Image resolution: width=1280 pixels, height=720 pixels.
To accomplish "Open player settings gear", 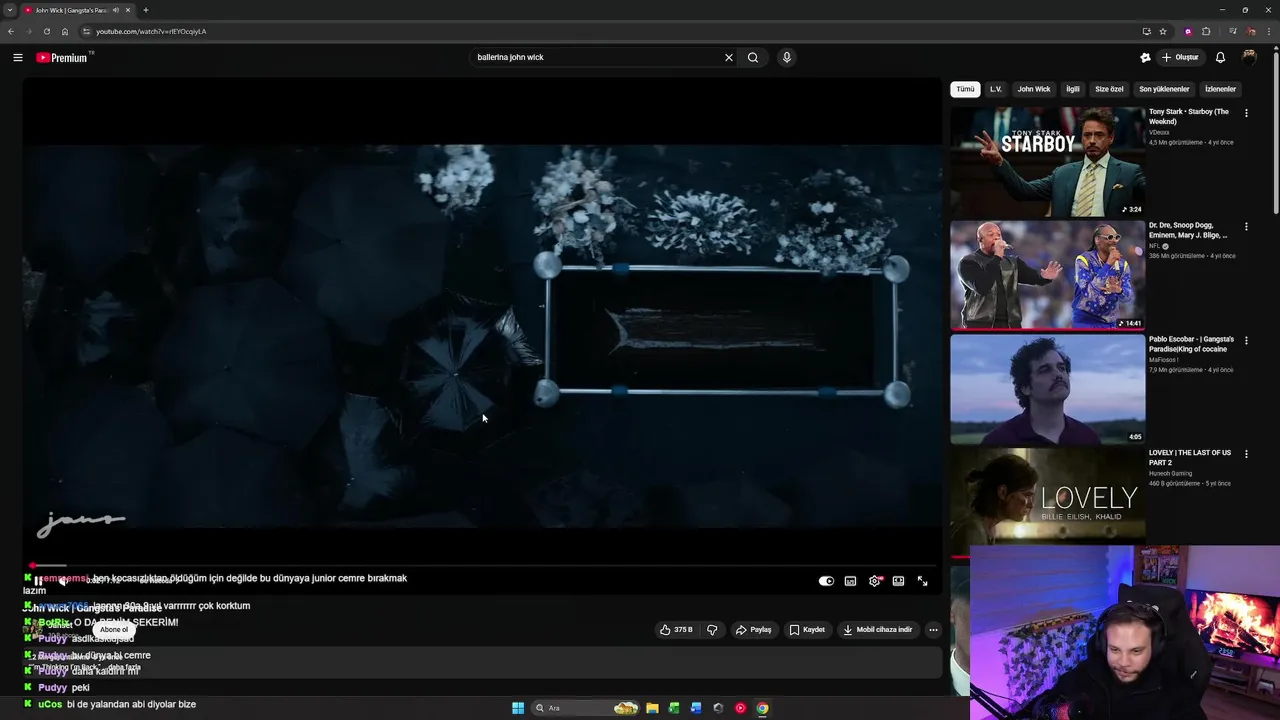I will (x=875, y=581).
